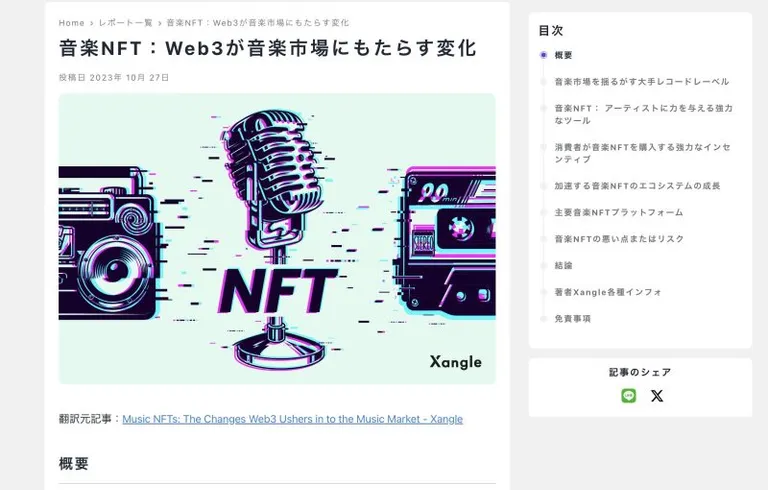Click the NFT microphone hero image
Viewport: 768px width, 490px height.
[x=277, y=239]
